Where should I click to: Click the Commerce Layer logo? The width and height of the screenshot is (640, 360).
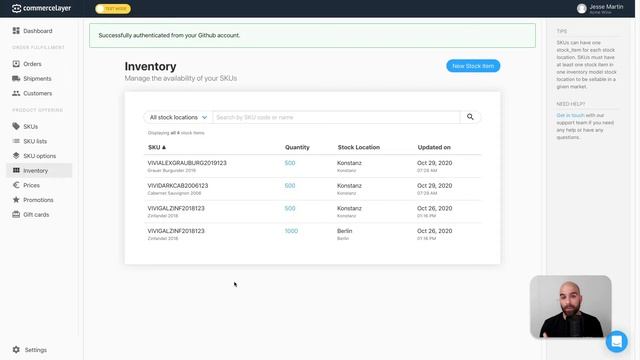click(41, 8)
